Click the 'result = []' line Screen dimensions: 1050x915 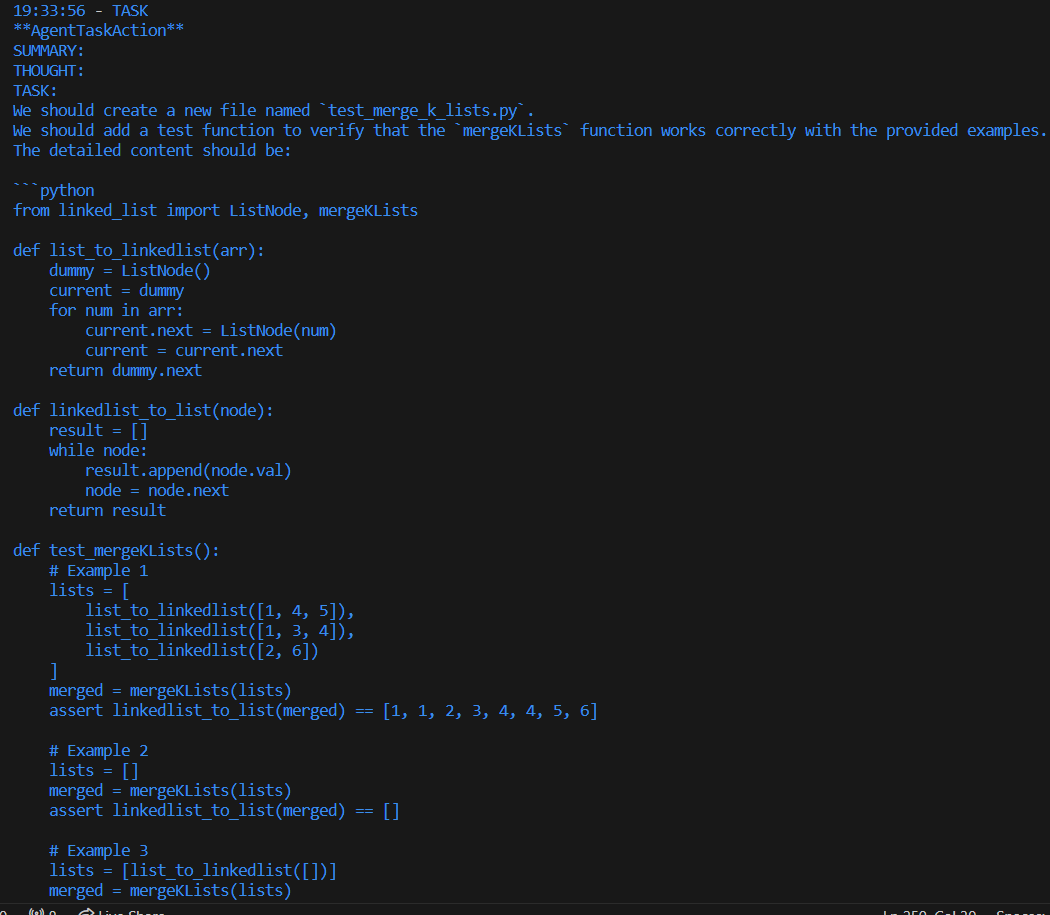pyautogui.click(x=98, y=431)
